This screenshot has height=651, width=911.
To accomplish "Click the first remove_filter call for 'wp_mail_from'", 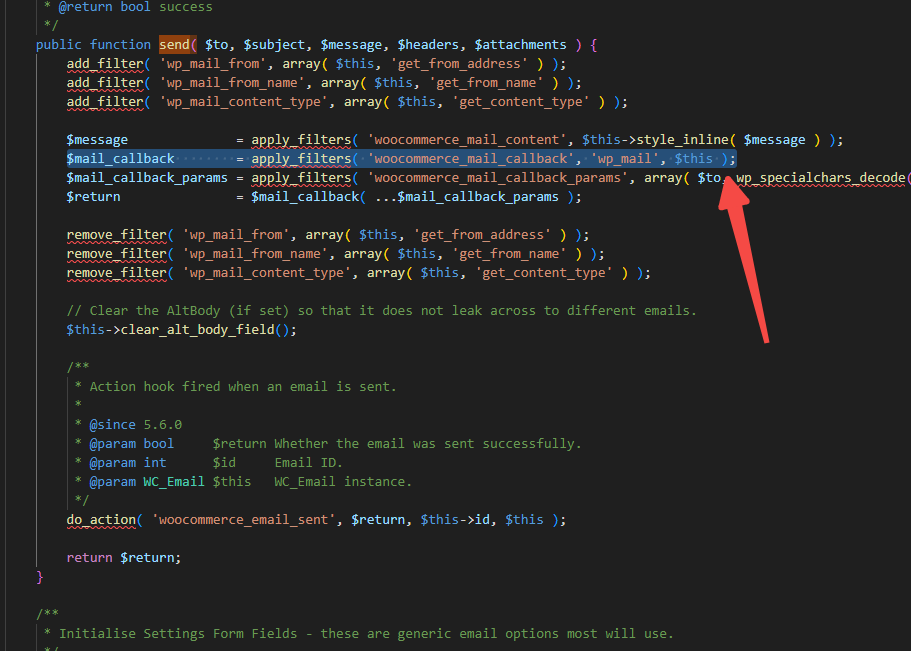I will click(x=116, y=235).
